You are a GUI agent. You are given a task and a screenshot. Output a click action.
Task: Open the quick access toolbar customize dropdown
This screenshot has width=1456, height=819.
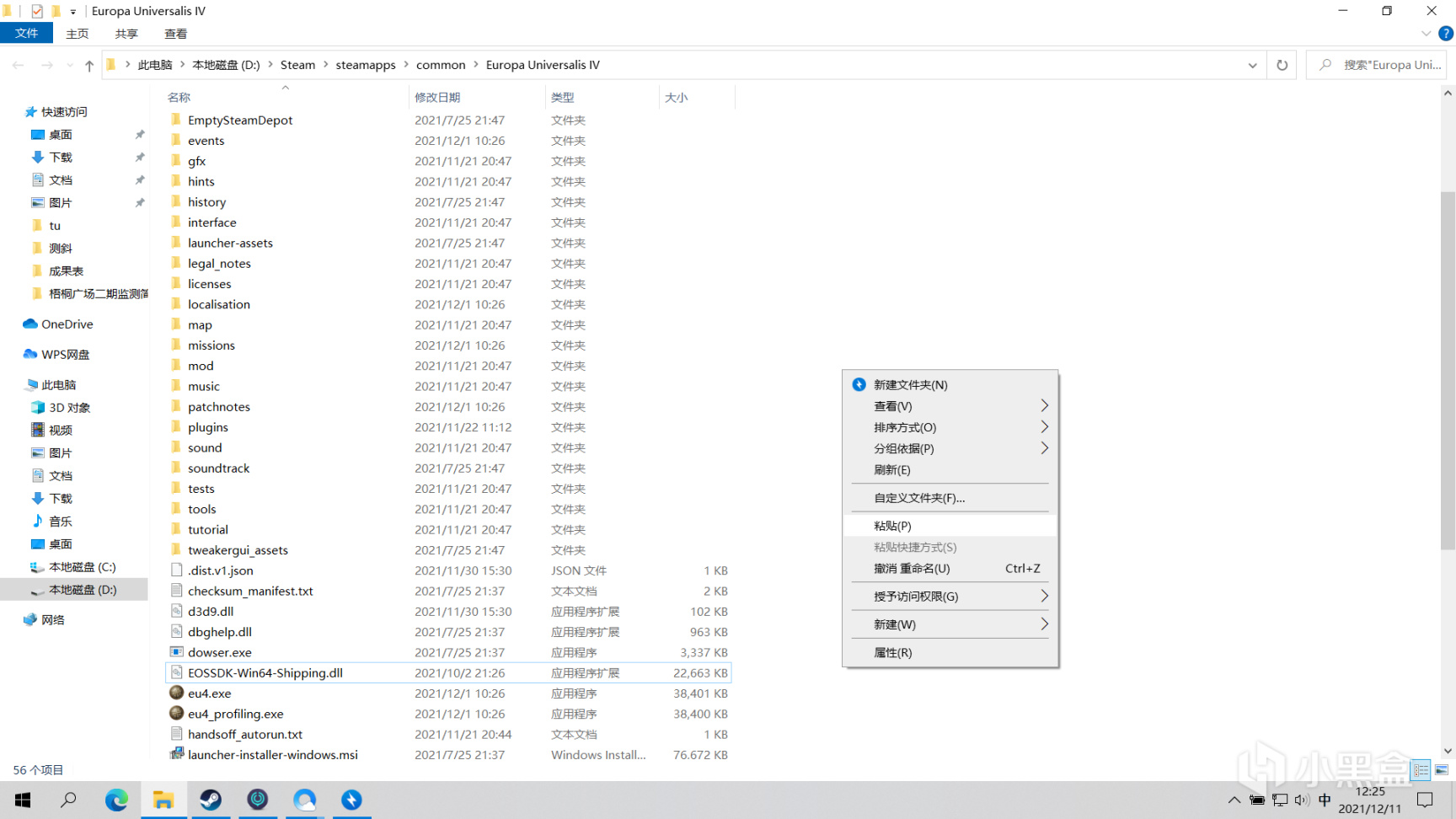point(73,12)
